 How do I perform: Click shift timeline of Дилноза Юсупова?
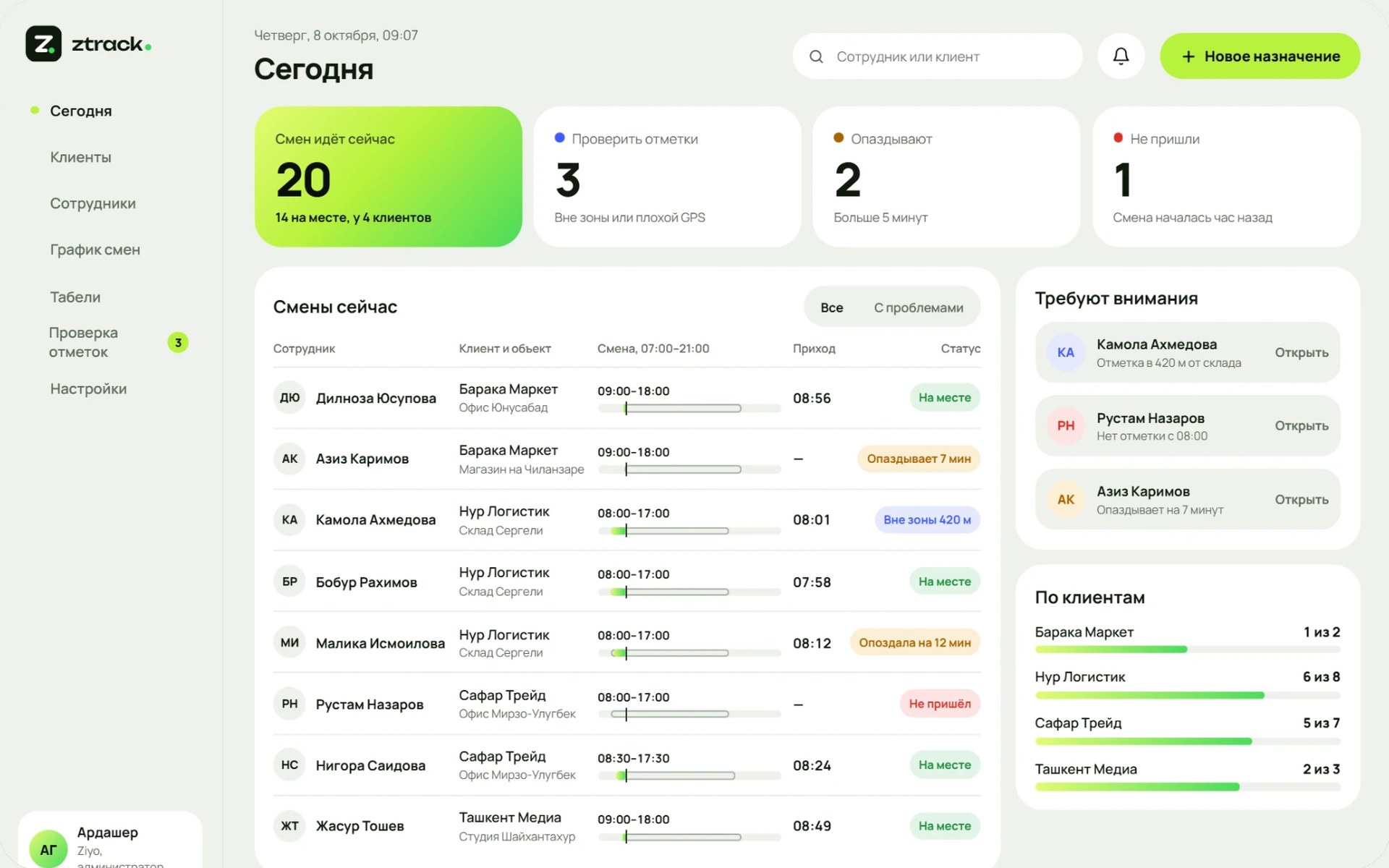click(x=689, y=409)
